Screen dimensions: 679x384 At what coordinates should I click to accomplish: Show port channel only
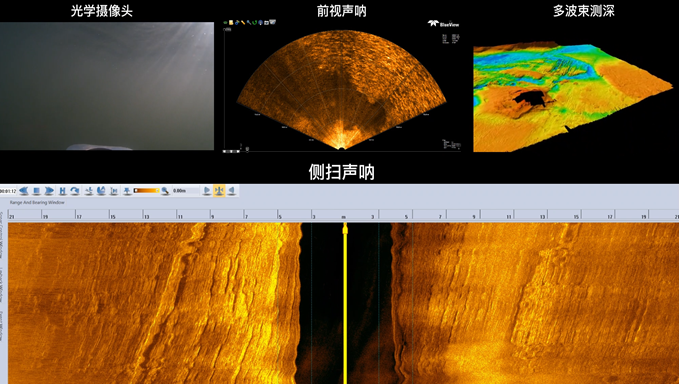click(x=207, y=190)
